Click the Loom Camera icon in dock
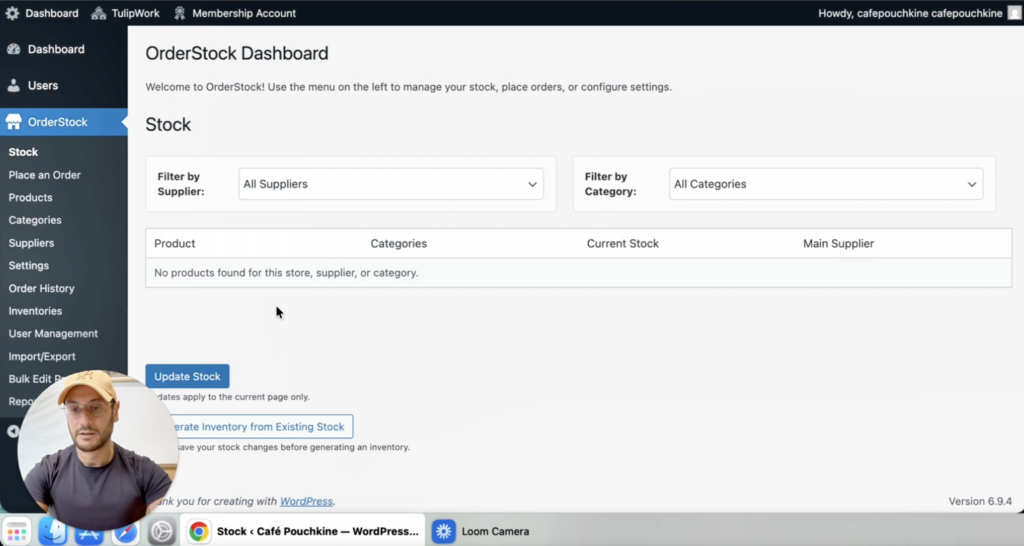This screenshot has width=1024, height=546. pyautogui.click(x=444, y=531)
